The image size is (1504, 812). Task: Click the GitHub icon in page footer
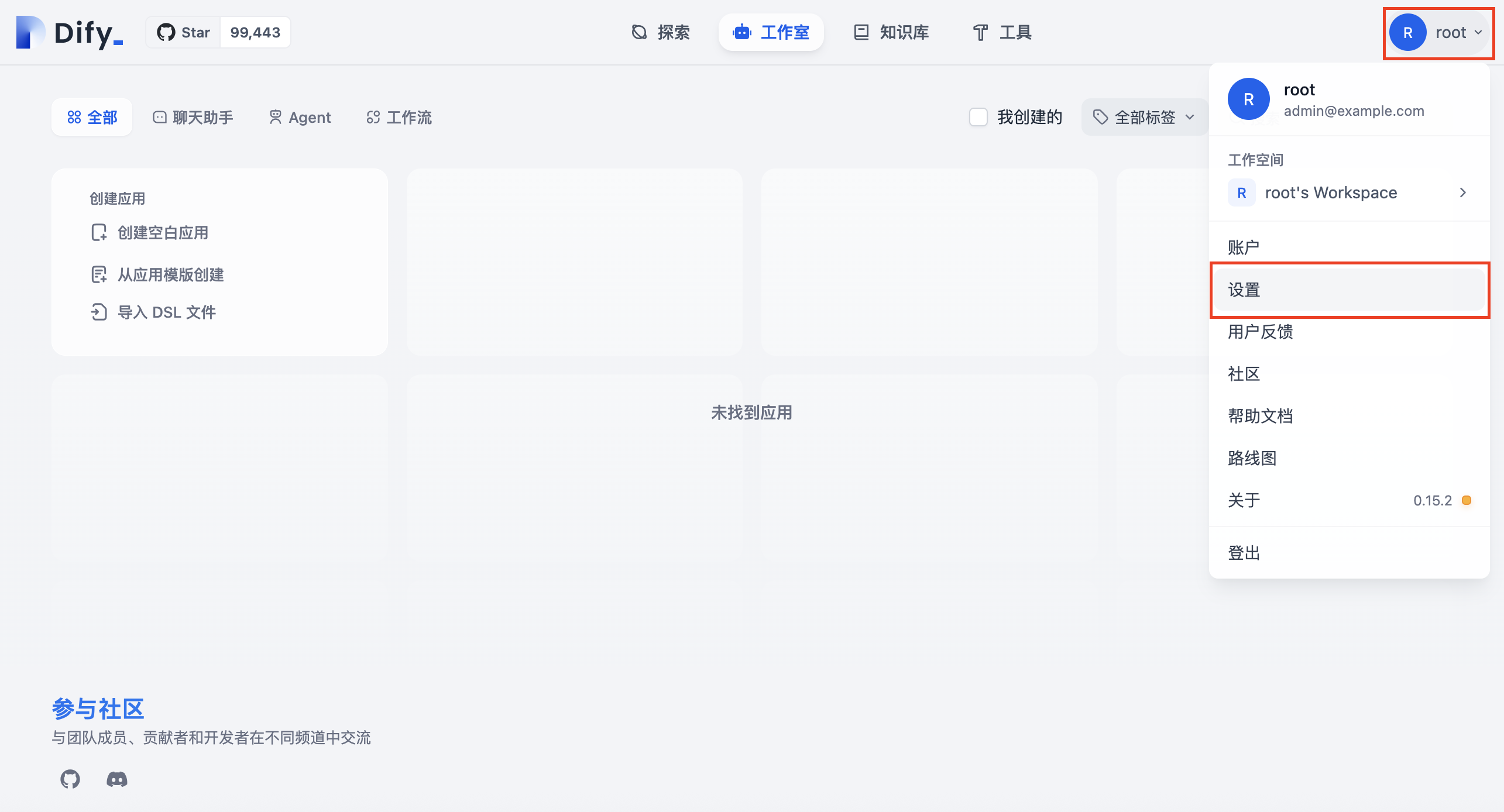(70, 779)
